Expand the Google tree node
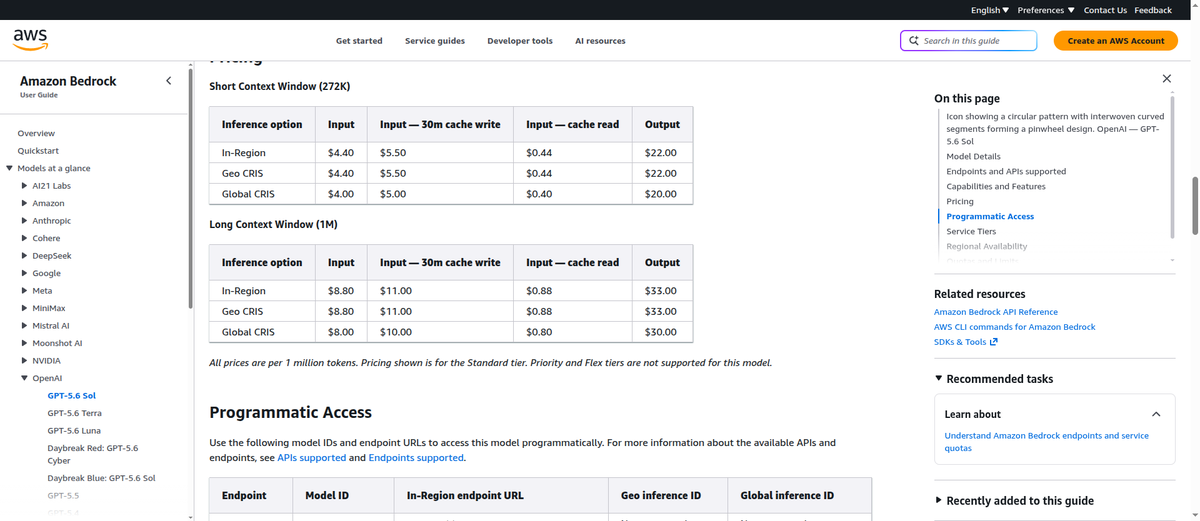This screenshot has height=521, width=1200. click(x=25, y=273)
